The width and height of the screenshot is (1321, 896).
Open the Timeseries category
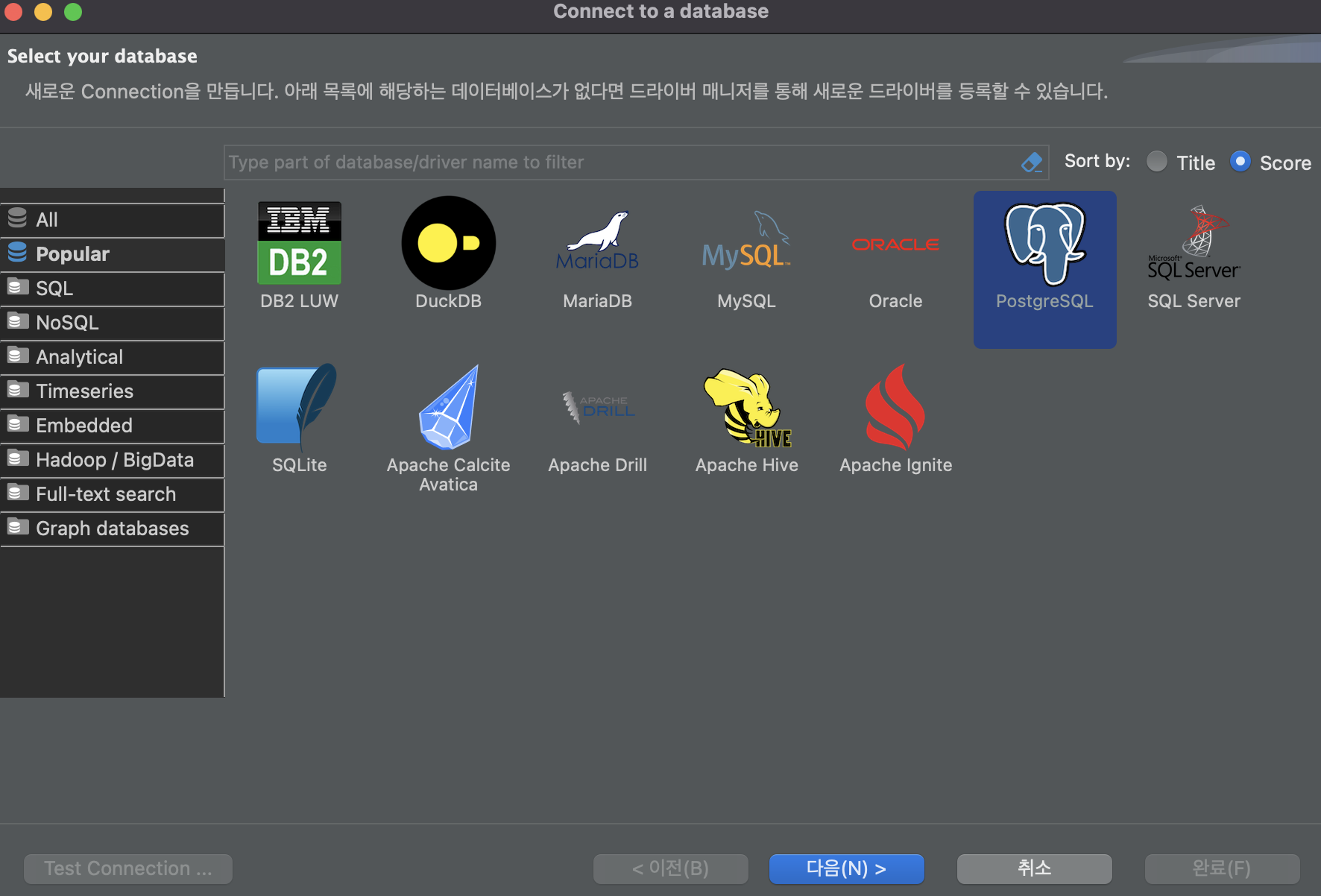(112, 391)
